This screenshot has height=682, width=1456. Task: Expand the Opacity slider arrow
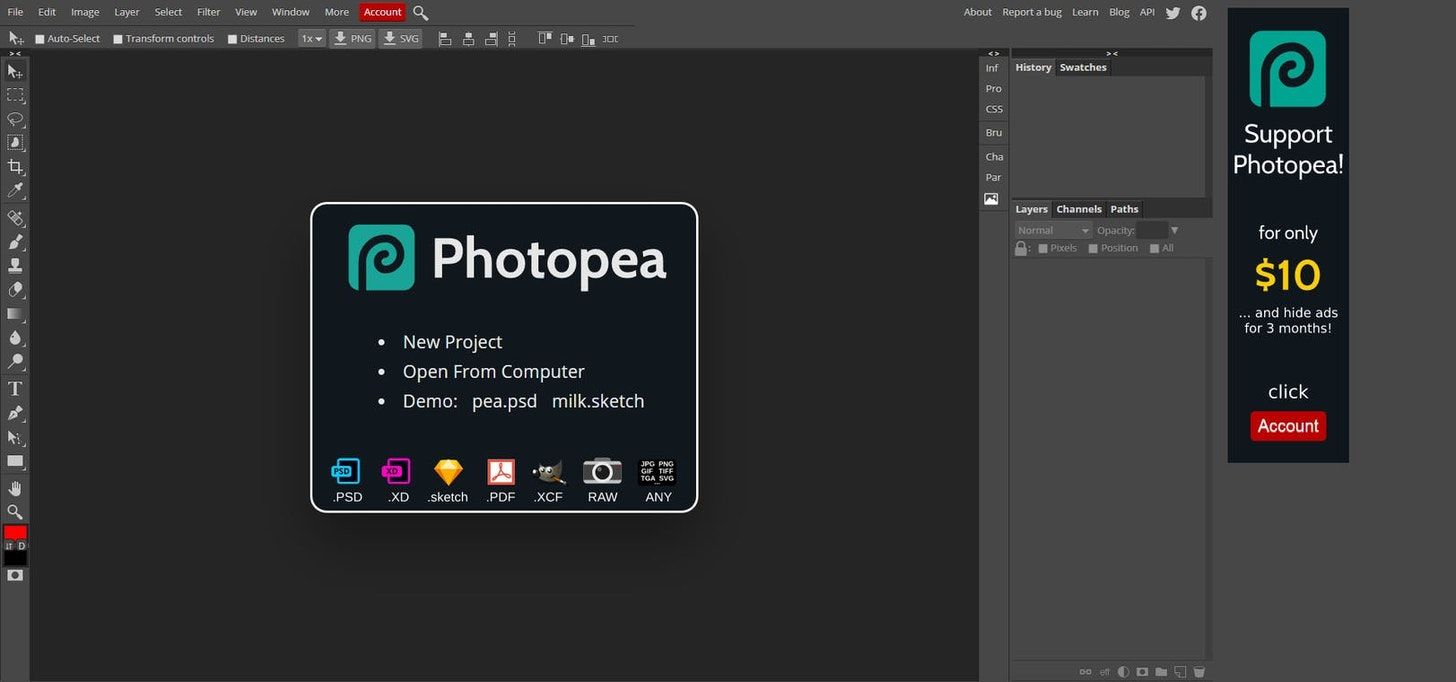(1174, 231)
